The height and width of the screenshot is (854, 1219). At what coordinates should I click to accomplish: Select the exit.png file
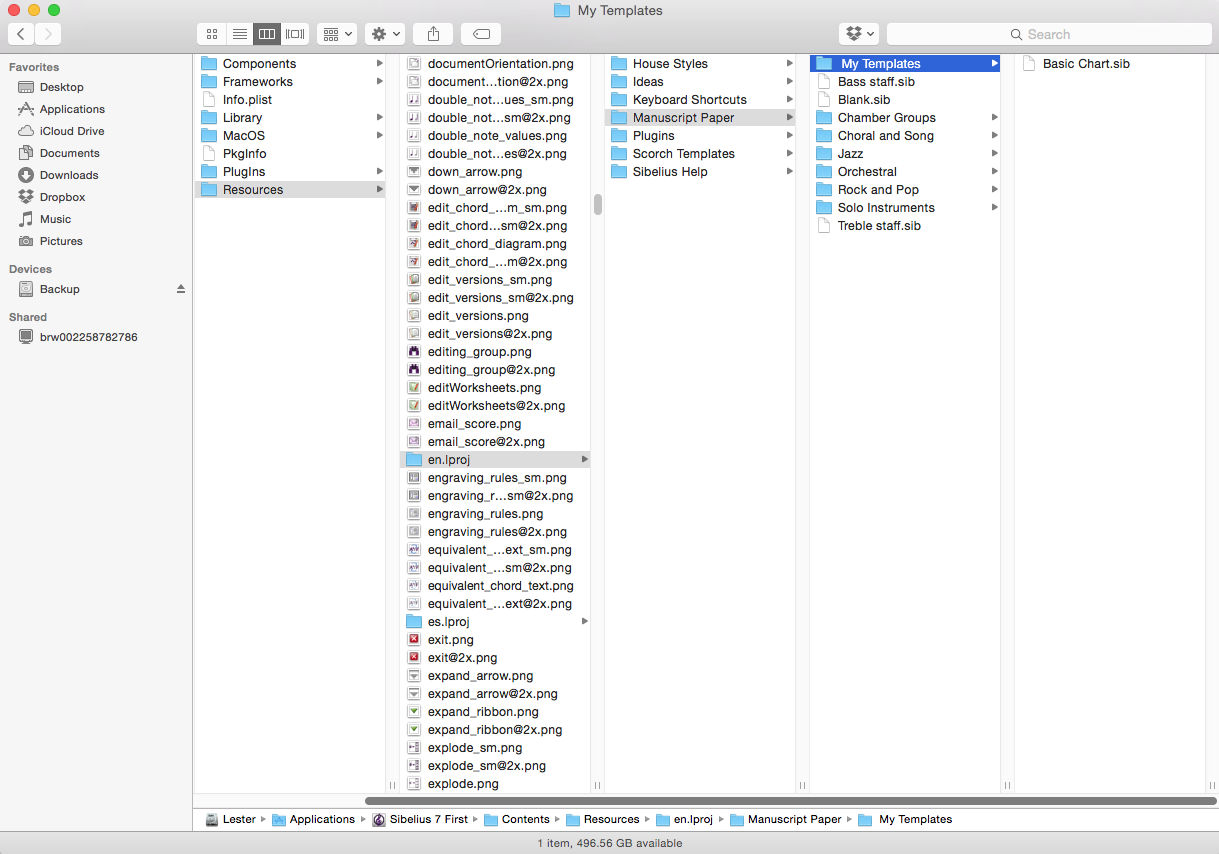click(450, 640)
